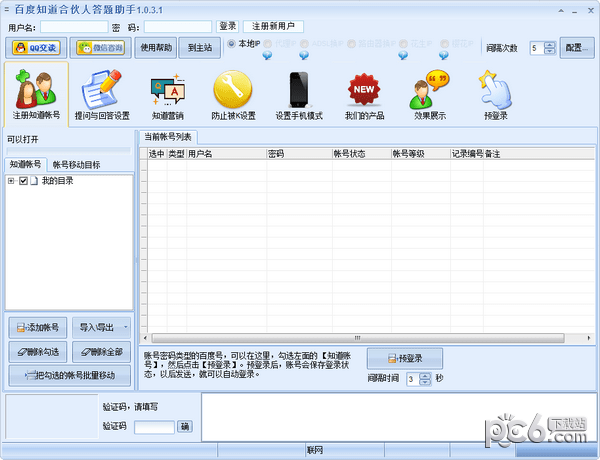
Task: Click the QQ交谈 chat button
Action: pyautogui.click(x=36, y=48)
